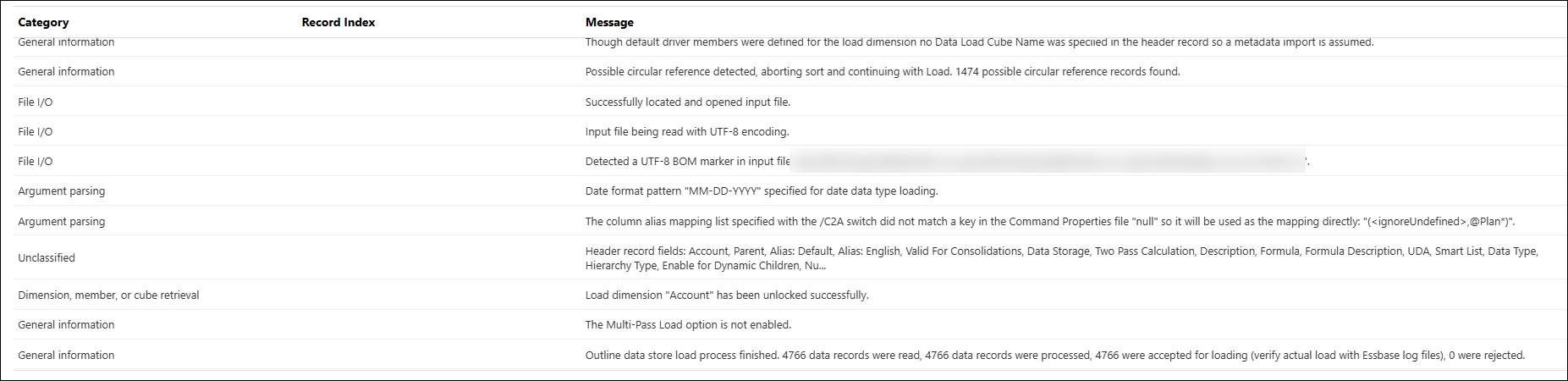This screenshot has width=1568, height=381.
Task: Select the circular reference detected message
Action: tap(883, 72)
